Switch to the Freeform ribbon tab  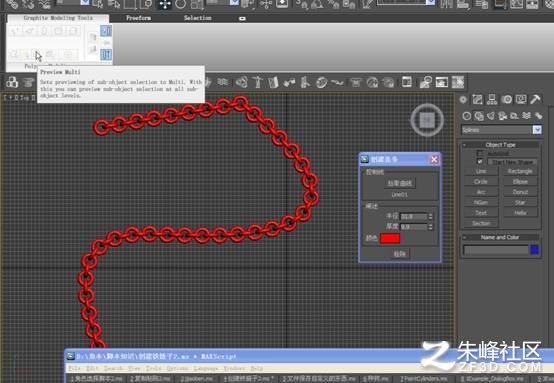pos(138,18)
